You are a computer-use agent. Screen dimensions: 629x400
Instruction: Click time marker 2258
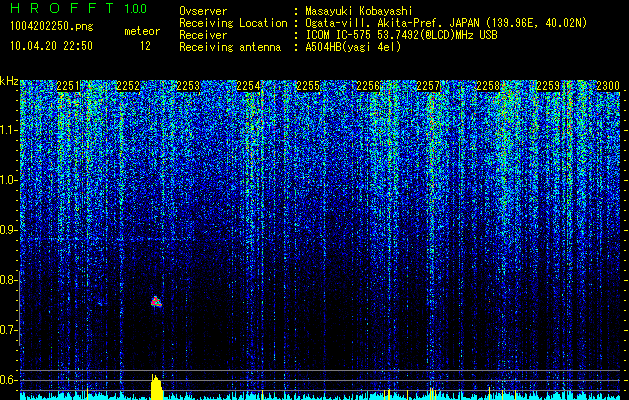click(x=488, y=86)
